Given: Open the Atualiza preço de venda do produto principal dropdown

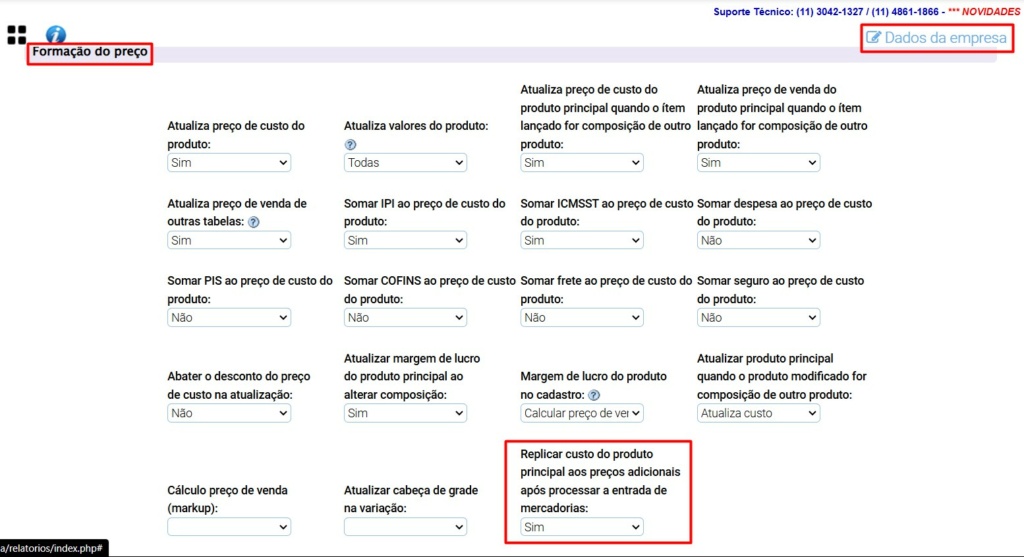Looking at the screenshot, I should 758,163.
